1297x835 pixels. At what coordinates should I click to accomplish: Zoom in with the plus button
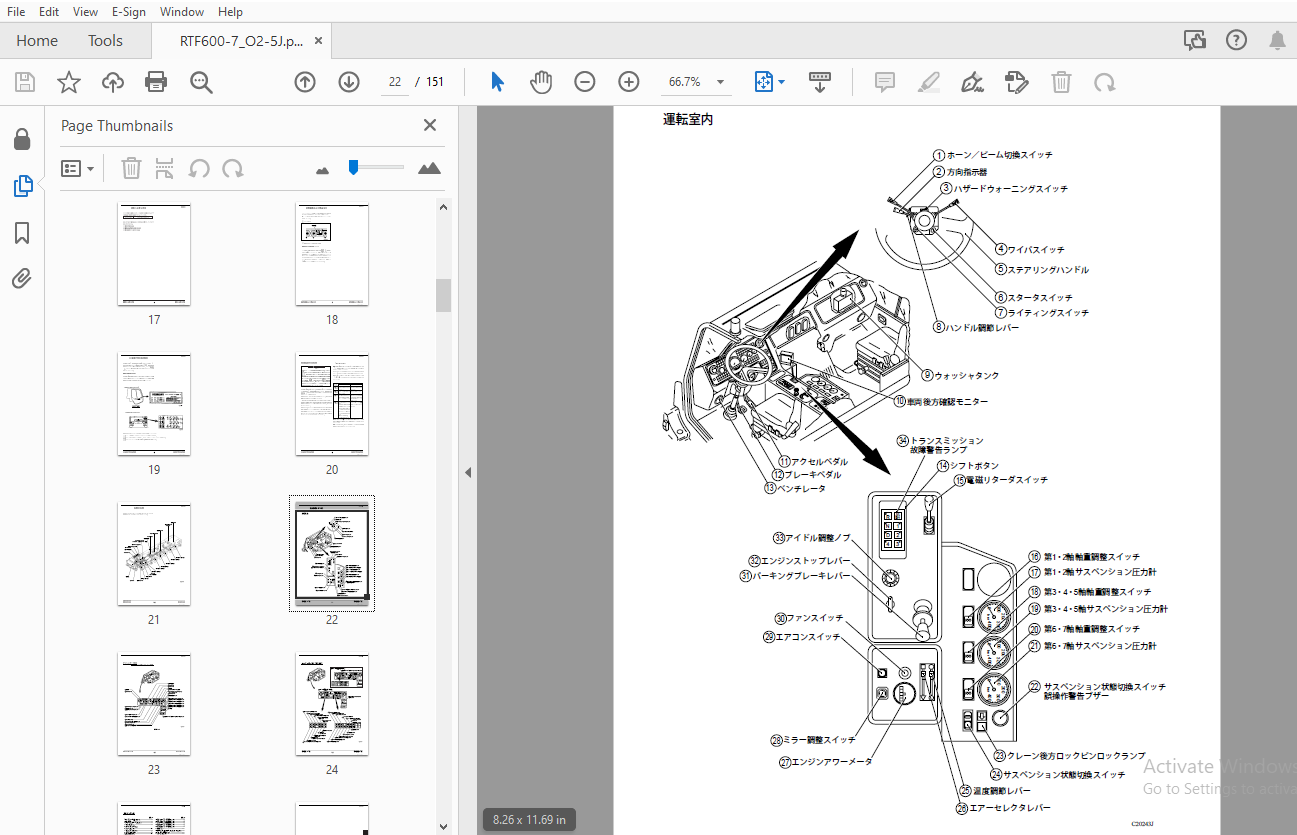(629, 82)
